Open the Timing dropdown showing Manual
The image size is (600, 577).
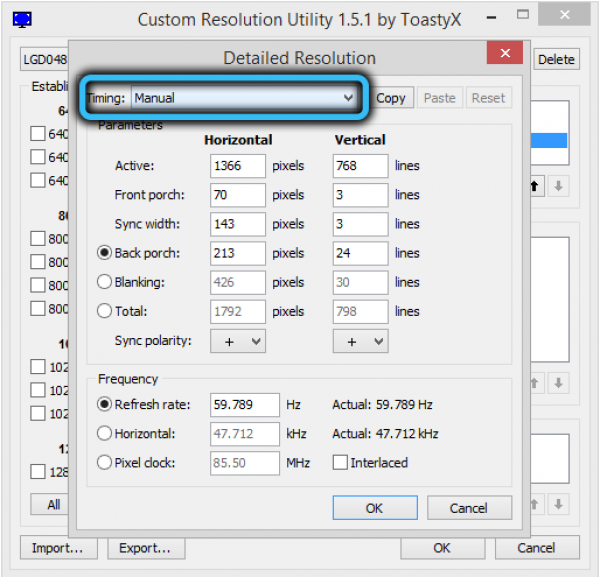point(244,98)
